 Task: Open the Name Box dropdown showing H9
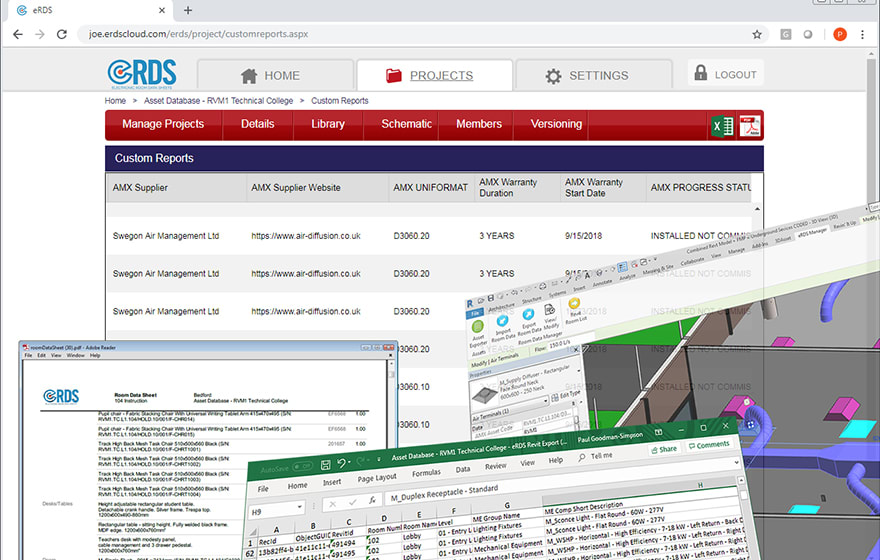(299, 507)
